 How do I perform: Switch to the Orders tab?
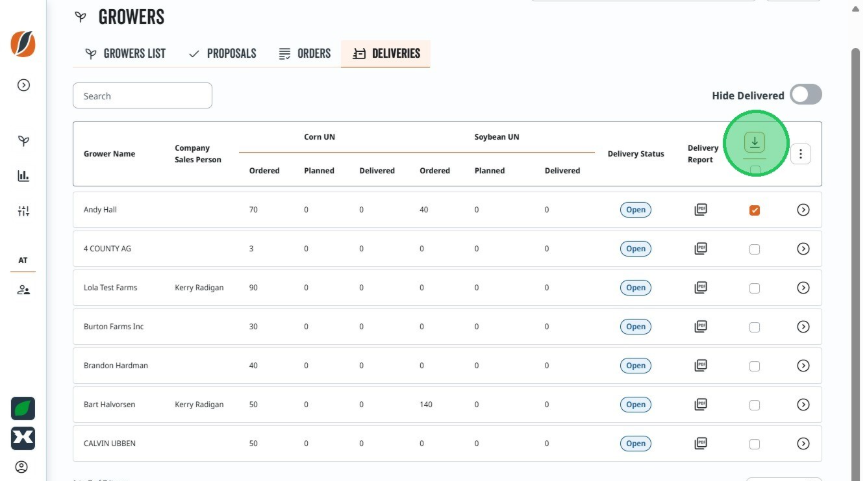305,53
